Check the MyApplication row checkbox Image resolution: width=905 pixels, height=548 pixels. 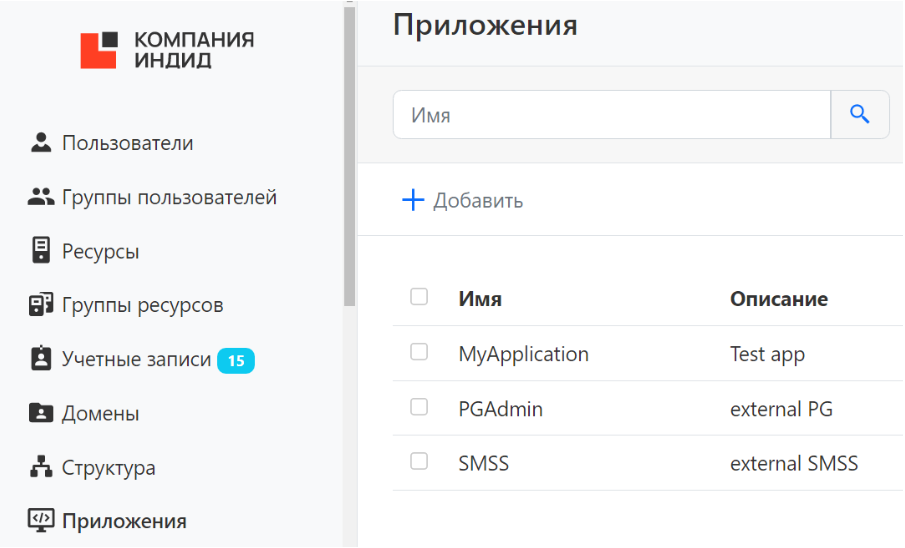point(419,352)
